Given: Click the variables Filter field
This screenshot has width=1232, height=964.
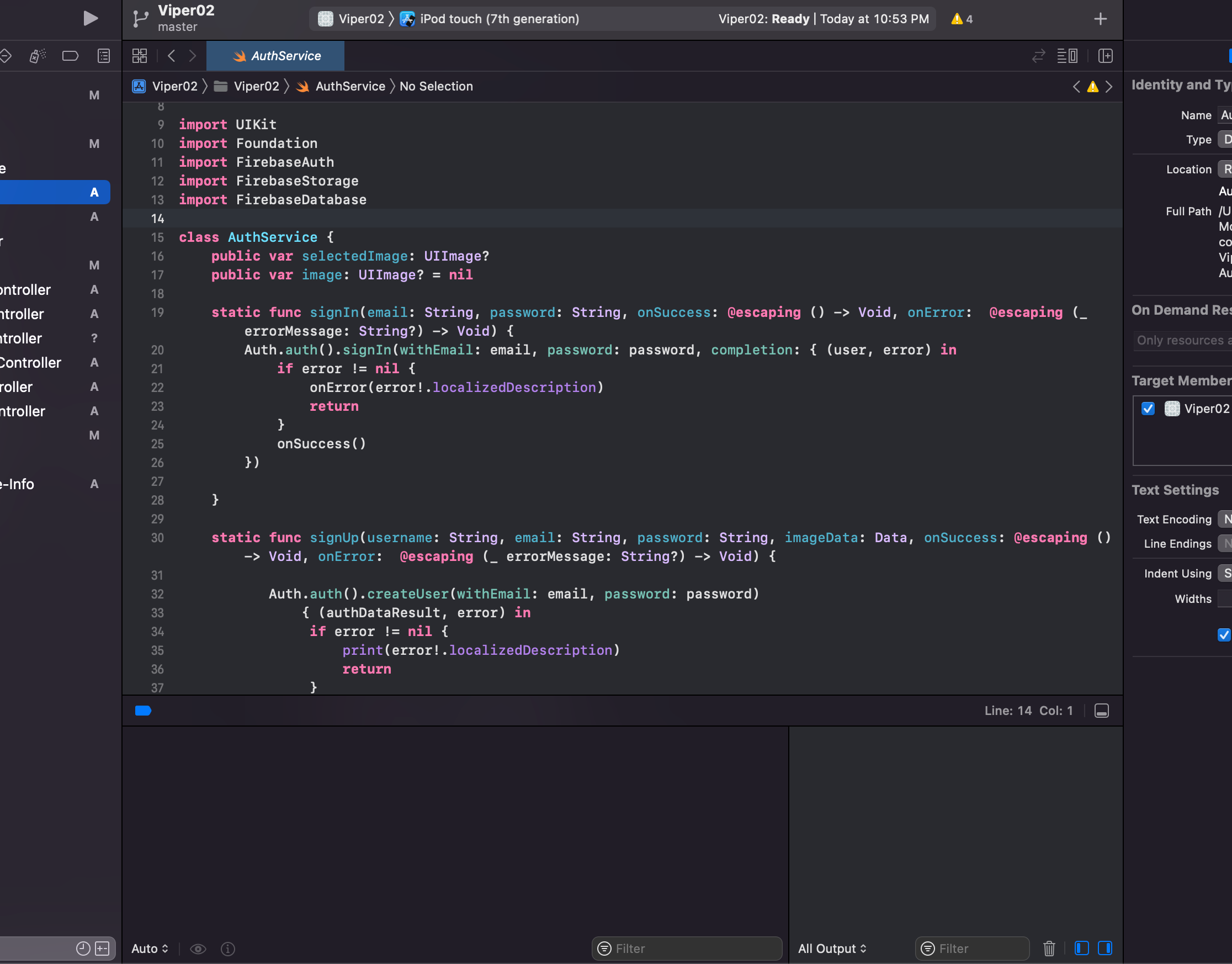Looking at the screenshot, I should click(687, 949).
